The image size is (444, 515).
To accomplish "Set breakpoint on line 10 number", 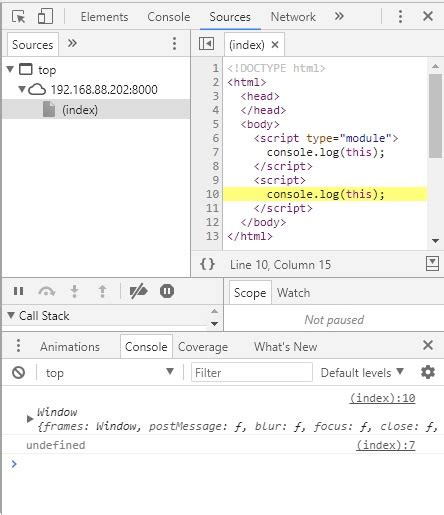I will [x=212, y=194].
